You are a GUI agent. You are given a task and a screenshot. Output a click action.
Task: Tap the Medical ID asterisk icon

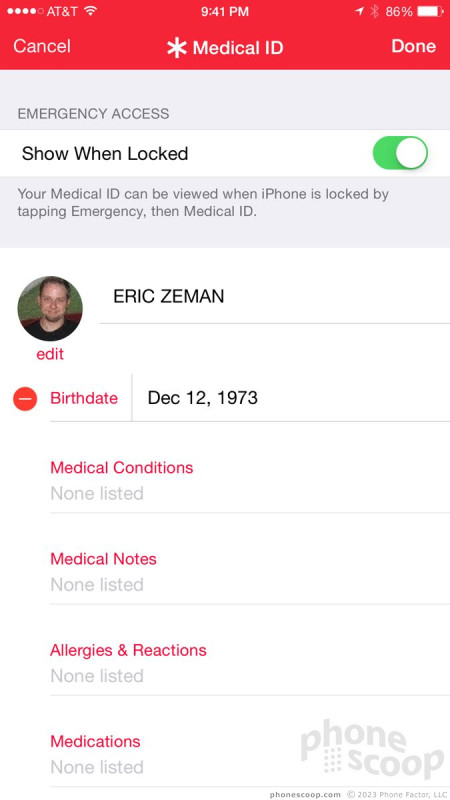pyautogui.click(x=177, y=48)
